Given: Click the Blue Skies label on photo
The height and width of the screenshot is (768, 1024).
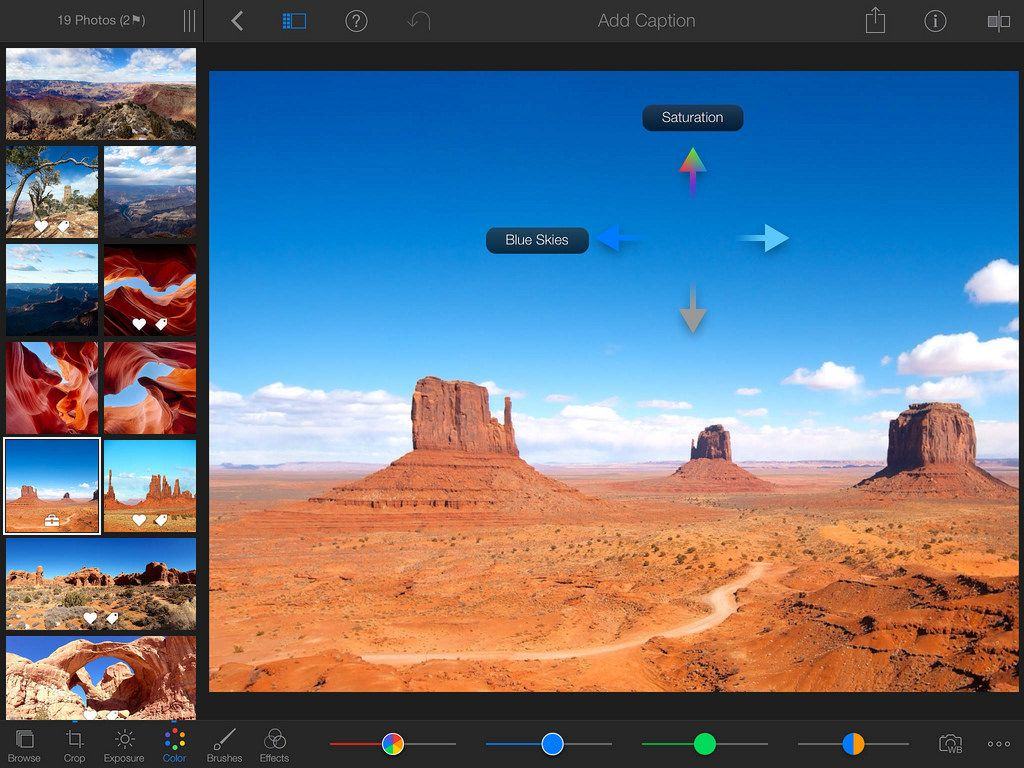Looking at the screenshot, I should pyautogui.click(x=537, y=240).
